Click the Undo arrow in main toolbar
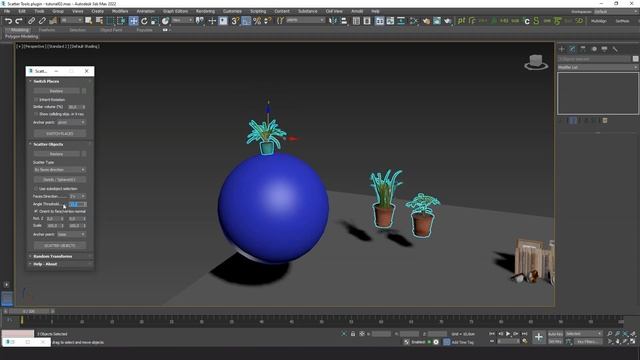 click(8, 21)
